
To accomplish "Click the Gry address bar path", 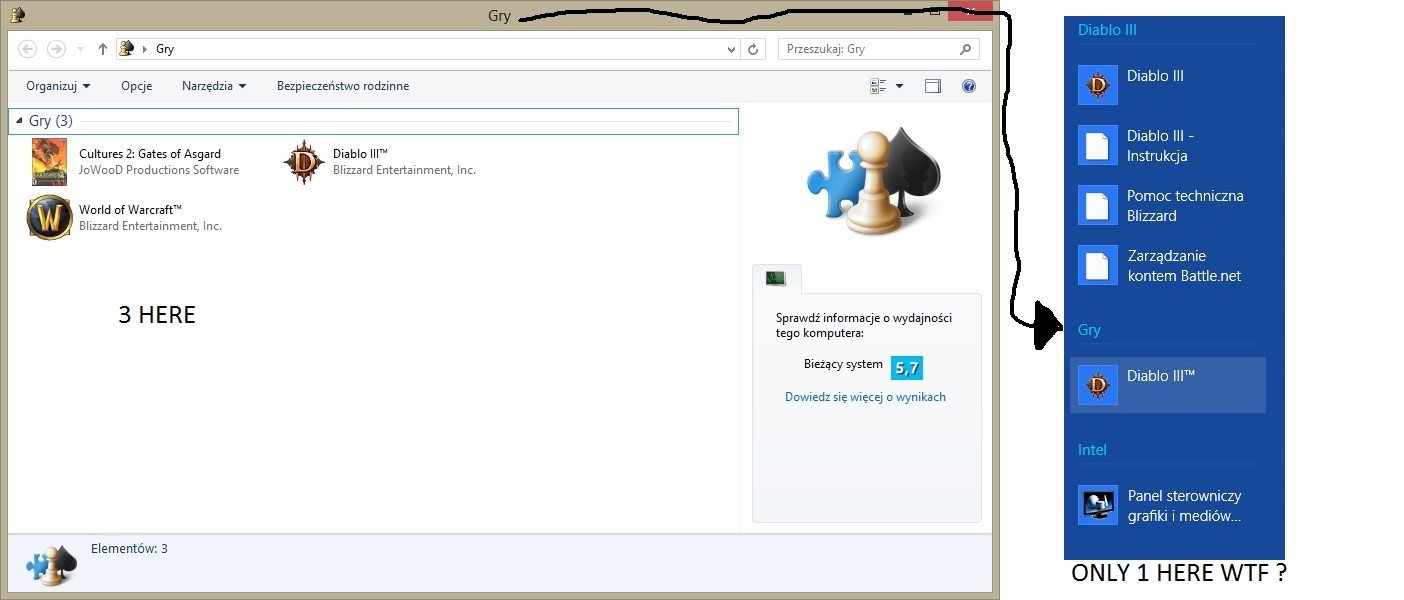I will [x=165, y=49].
